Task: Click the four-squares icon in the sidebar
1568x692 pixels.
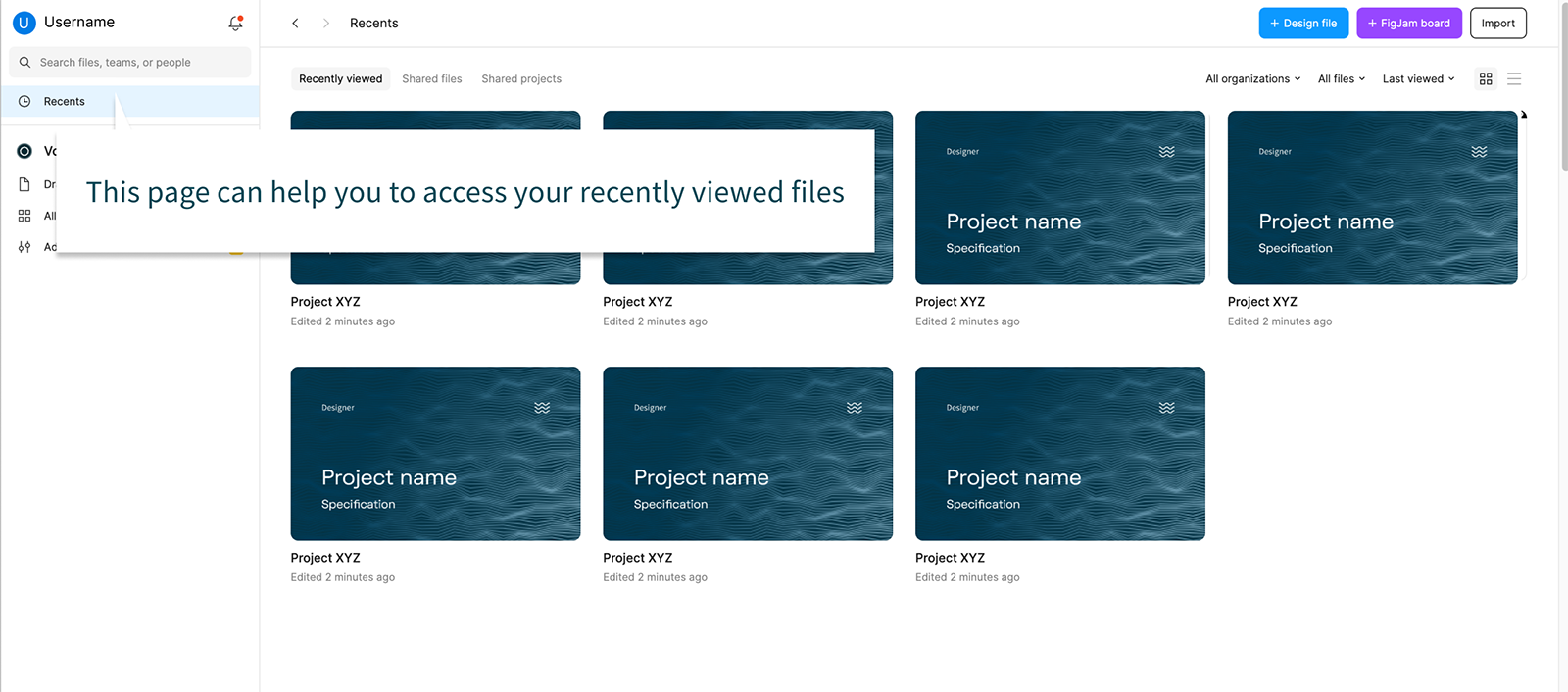Action: pos(24,216)
